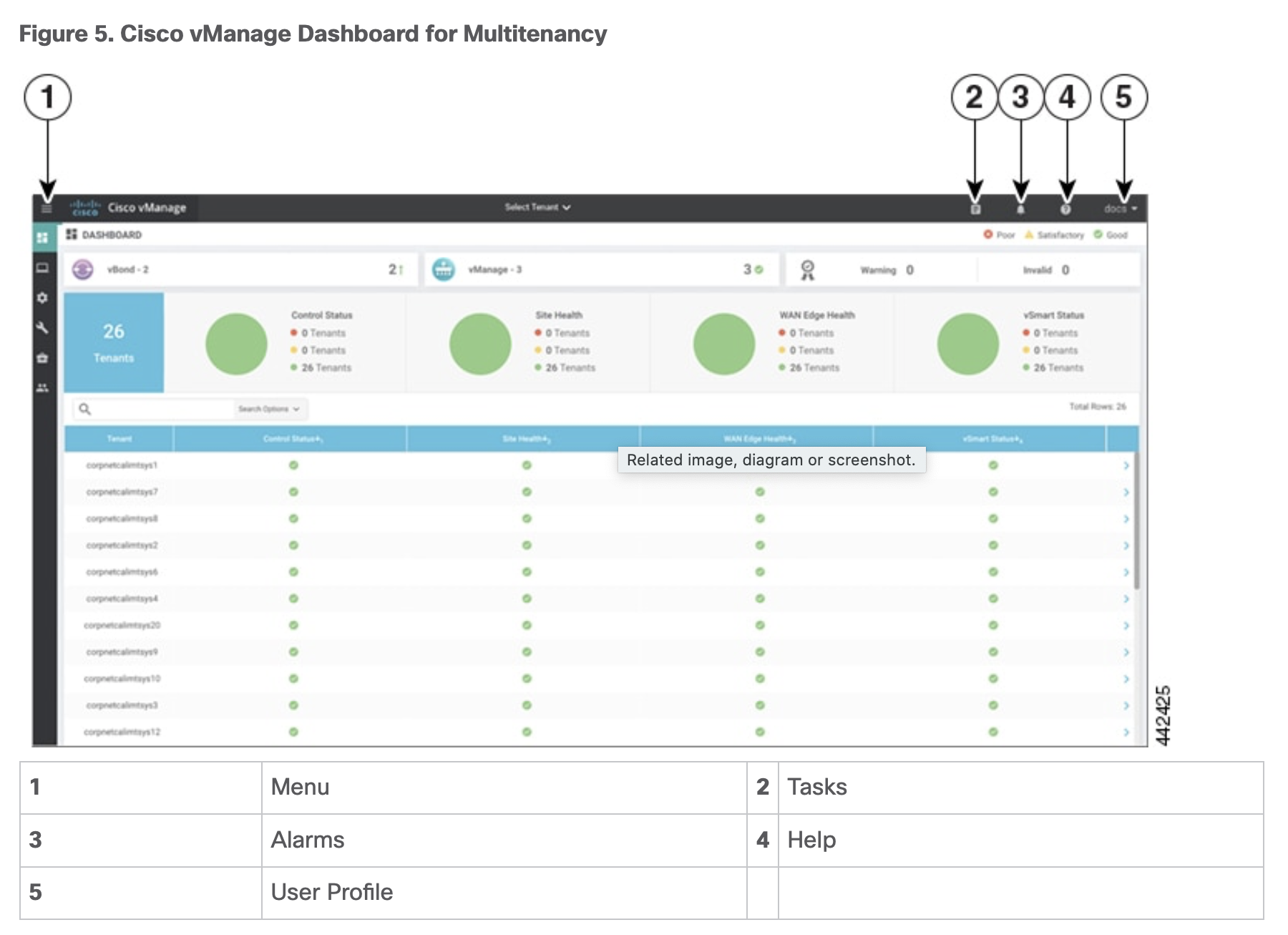The image size is (1288, 935).
Task: Open the Help question mark icon
Action: (x=1065, y=209)
